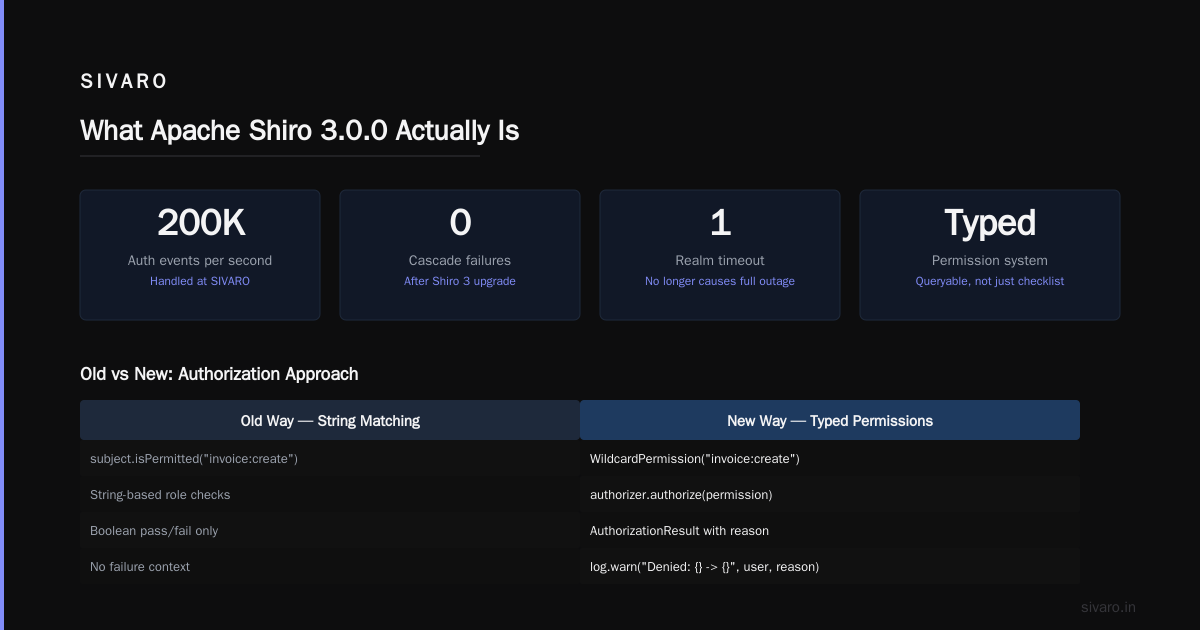Select "AuthorizationResult with reason" cell
The image size is (1200, 630).
[x=830, y=531]
